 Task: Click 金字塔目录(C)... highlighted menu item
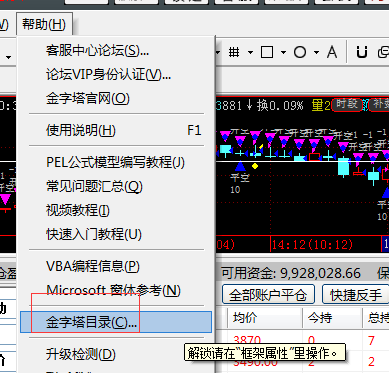coord(116,322)
